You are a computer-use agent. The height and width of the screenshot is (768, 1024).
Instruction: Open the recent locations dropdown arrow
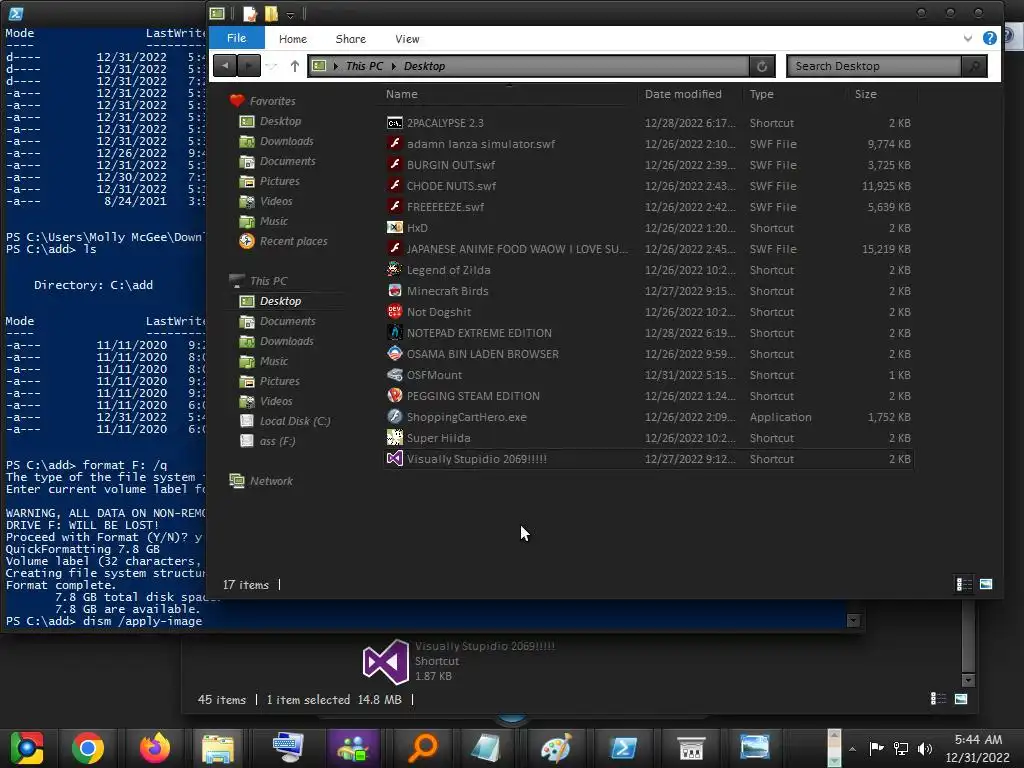(x=272, y=66)
